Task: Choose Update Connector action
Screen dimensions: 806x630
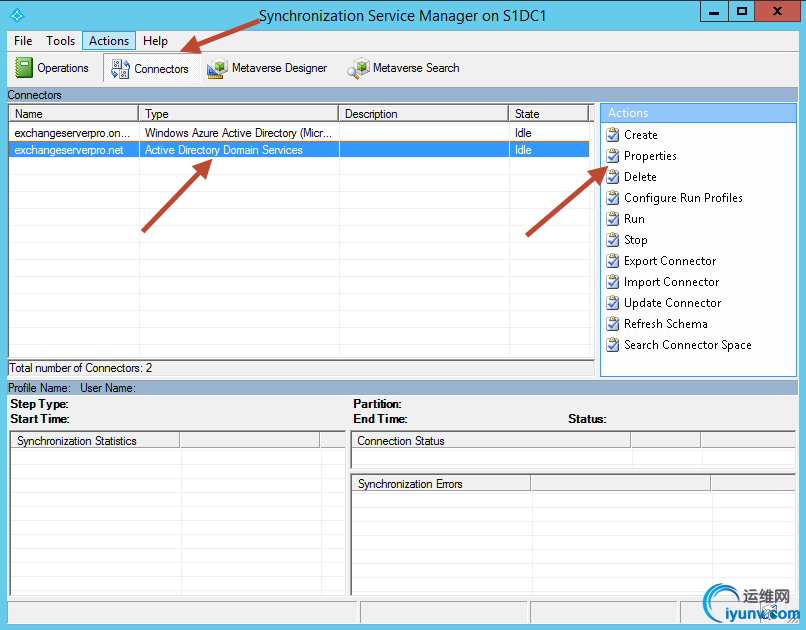Action: coord(672,303)
